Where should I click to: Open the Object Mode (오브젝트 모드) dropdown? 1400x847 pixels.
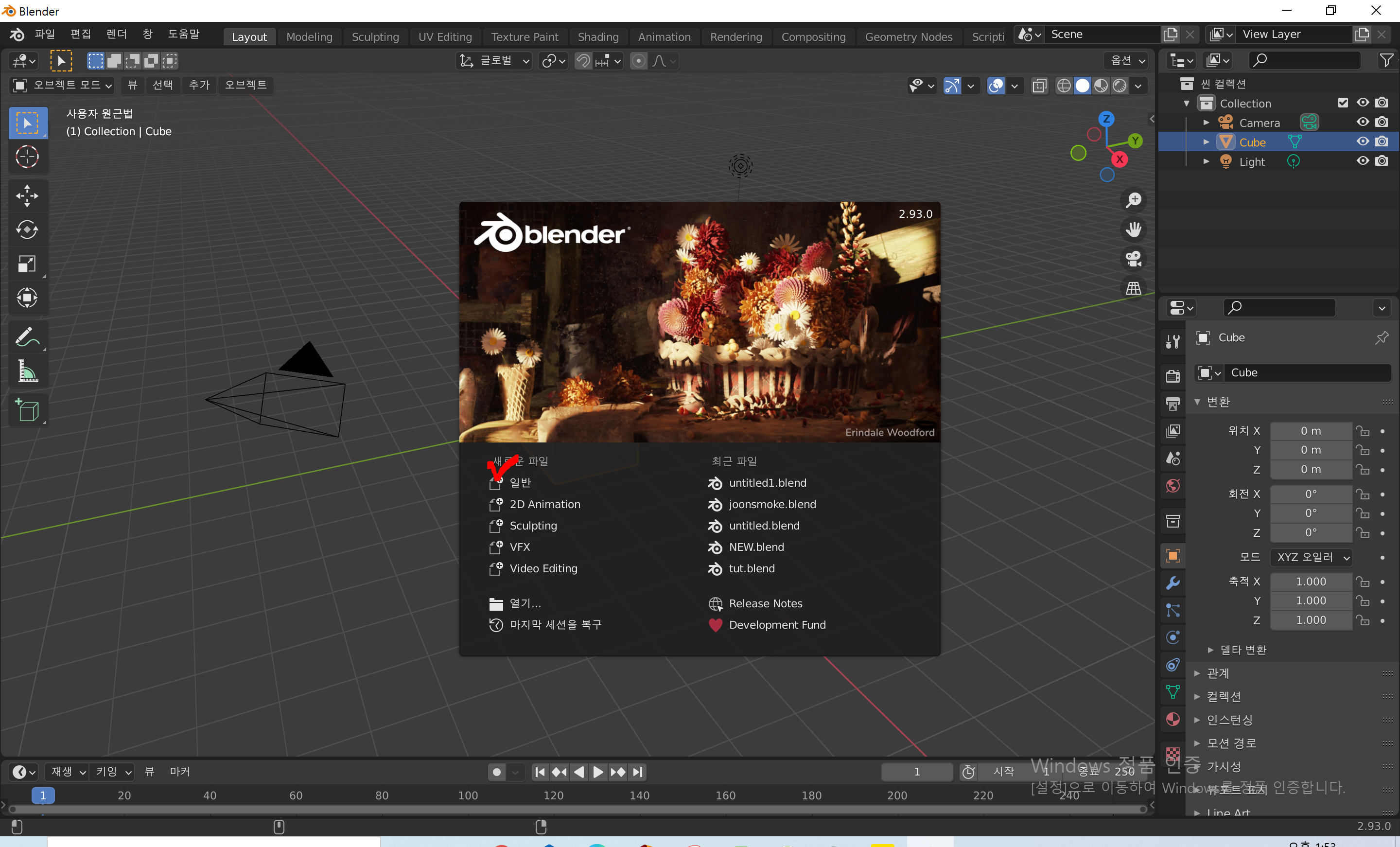pos(62,85)
